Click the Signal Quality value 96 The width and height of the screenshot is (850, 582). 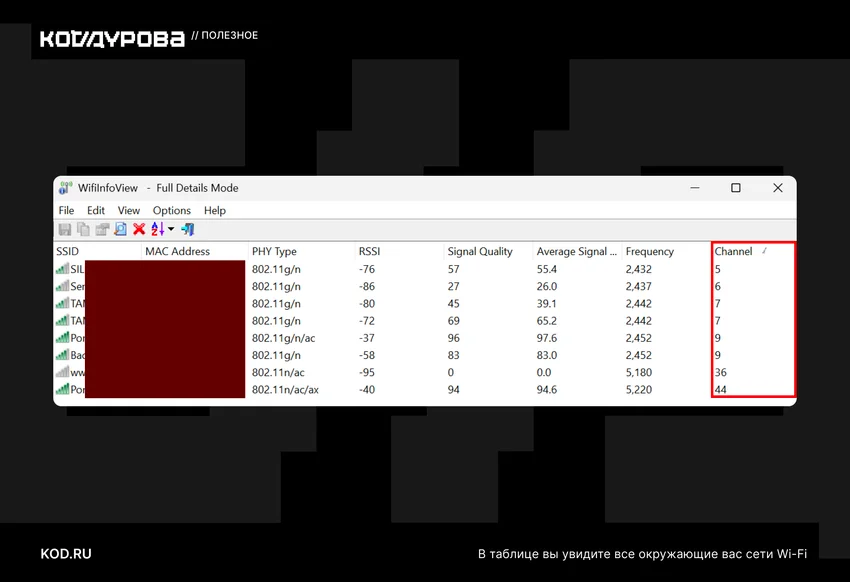(454, 338)
